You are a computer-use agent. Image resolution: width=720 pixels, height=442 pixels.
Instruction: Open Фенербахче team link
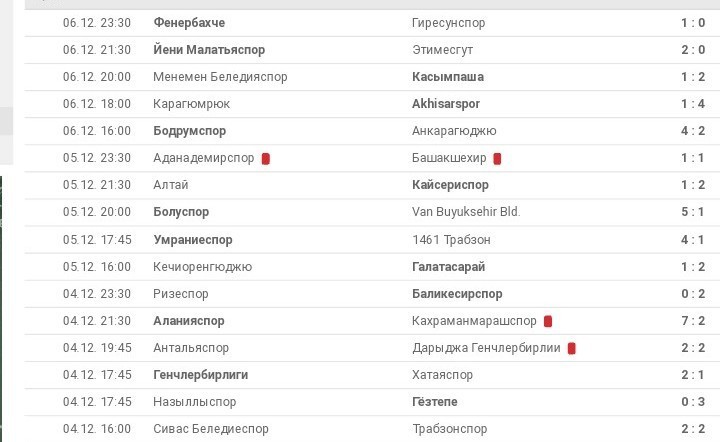pos(189,22)
